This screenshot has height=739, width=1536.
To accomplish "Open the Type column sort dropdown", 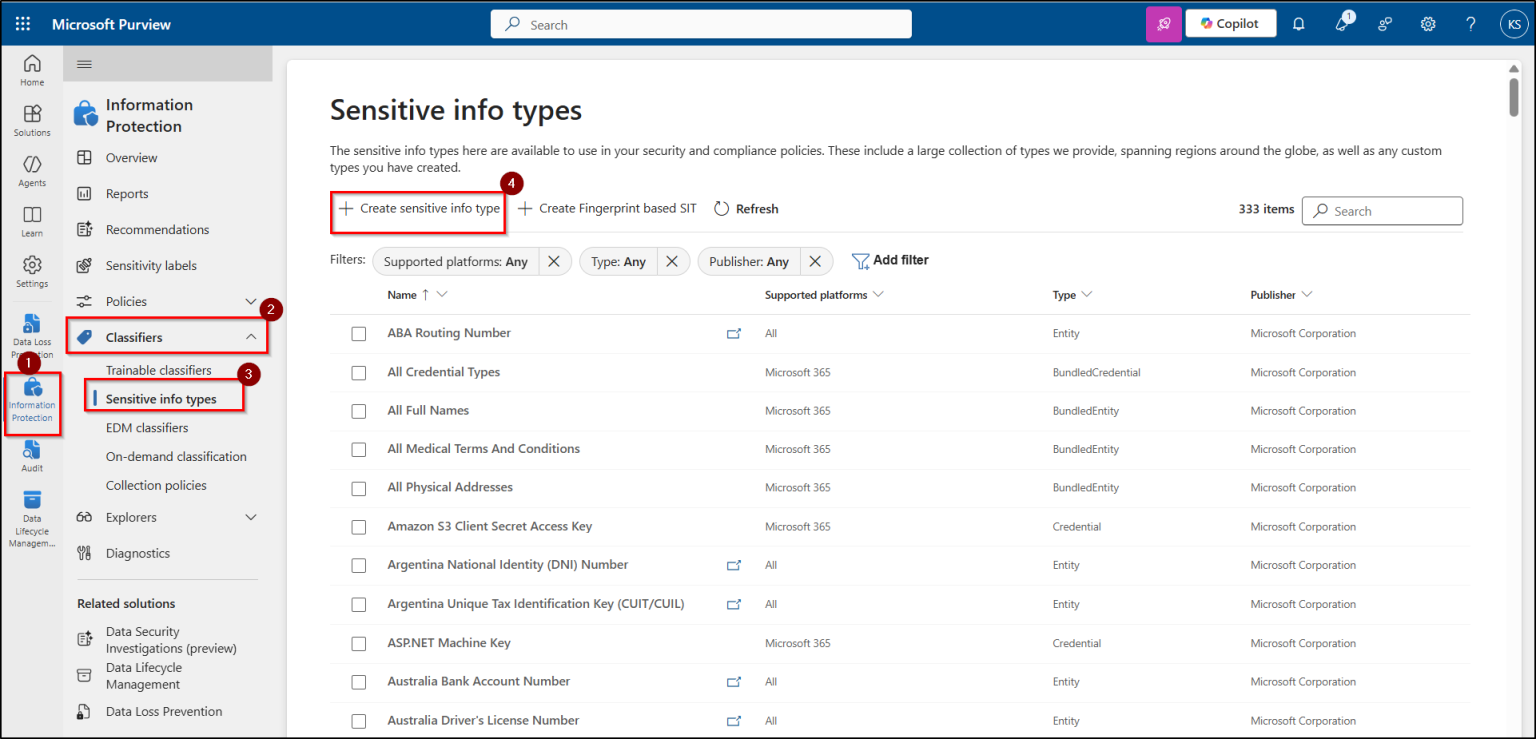I will (x=1088, y=294).
